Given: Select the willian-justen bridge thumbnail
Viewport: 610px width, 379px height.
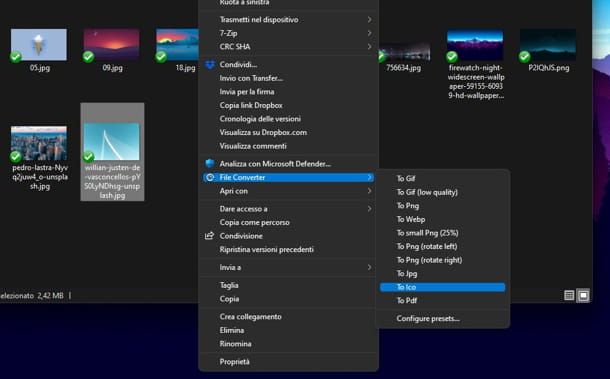Looking at the screenshot, I should point(112,142).
